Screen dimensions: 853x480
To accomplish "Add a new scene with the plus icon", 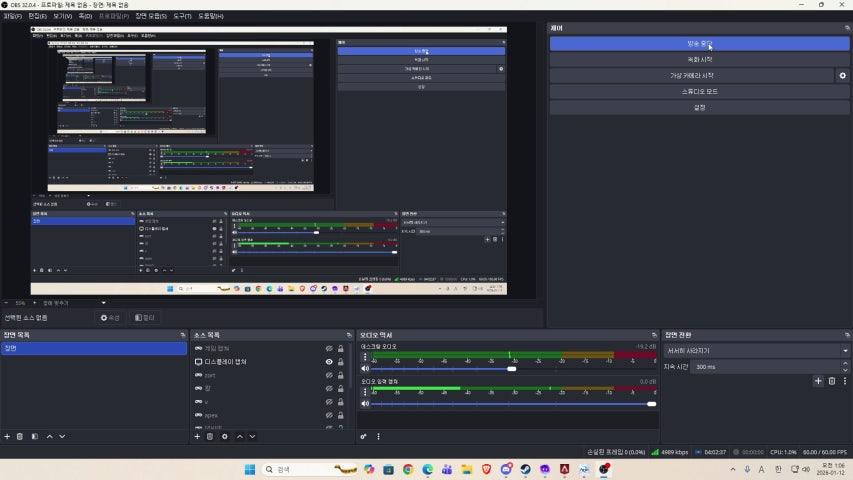I will (7, 436).
